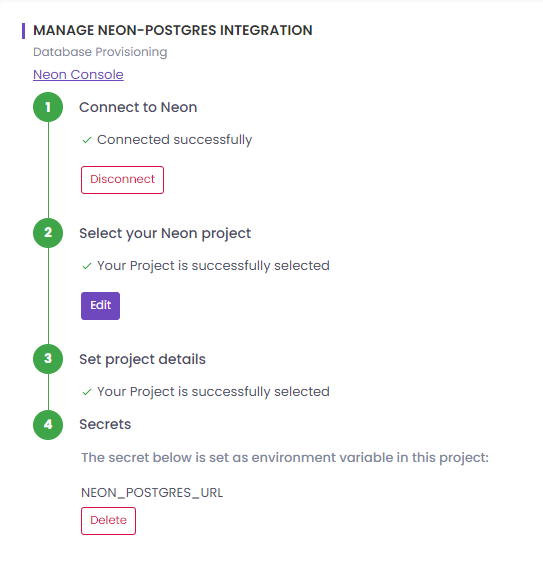Click the Manage Neon-Postgres Integration title
543x572 pixels.
[173, 30]
